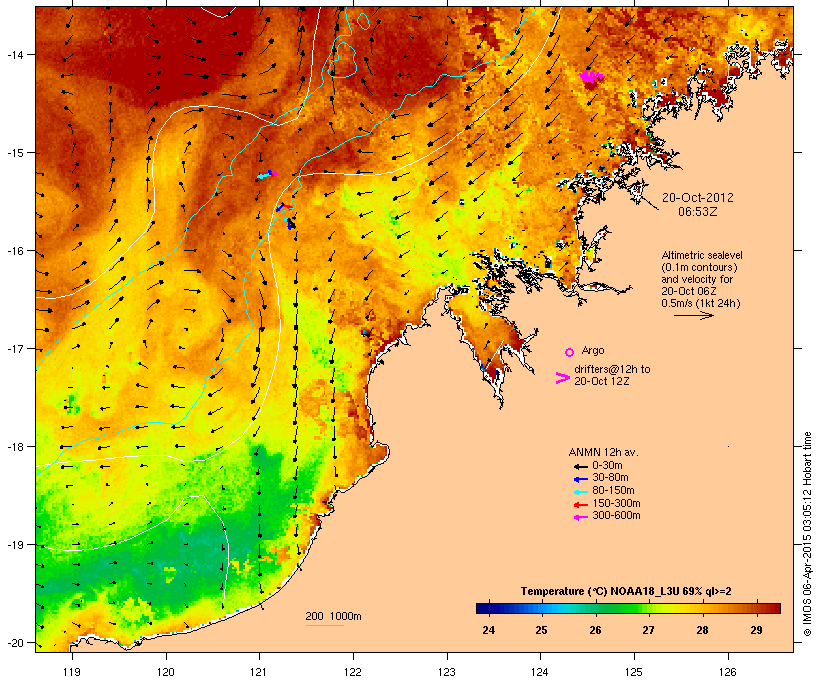820x680 pixels.
Task: Click the -14 latitude axis label
Action: (x=14, y=55)
